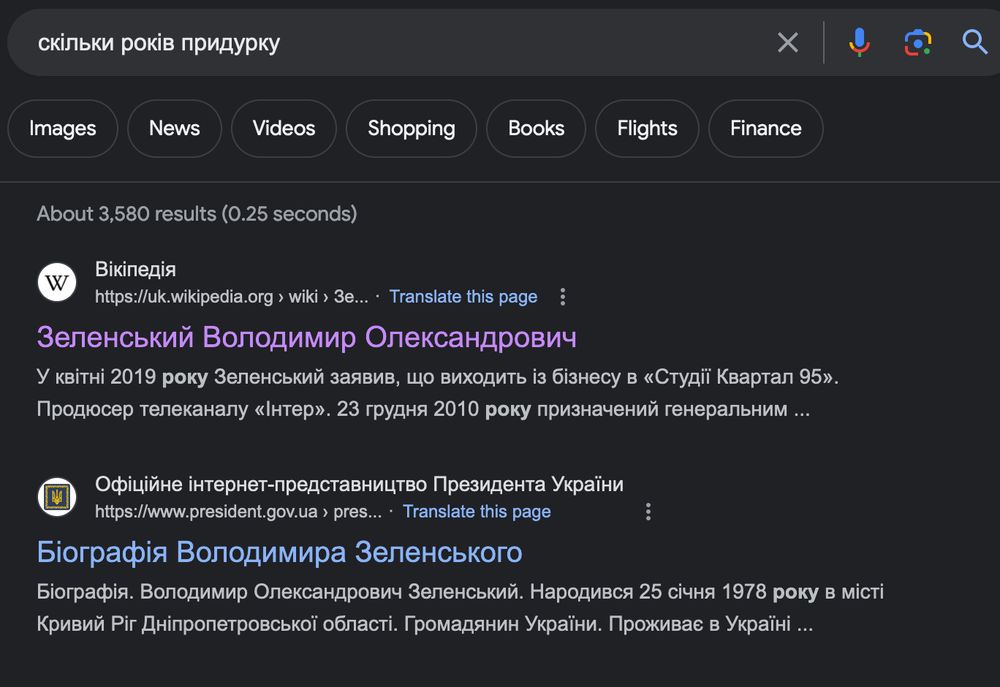Open the President of Ukraine site favicon
The width and height of the screenshot is (1000, 687).
[x=57, y=497]
